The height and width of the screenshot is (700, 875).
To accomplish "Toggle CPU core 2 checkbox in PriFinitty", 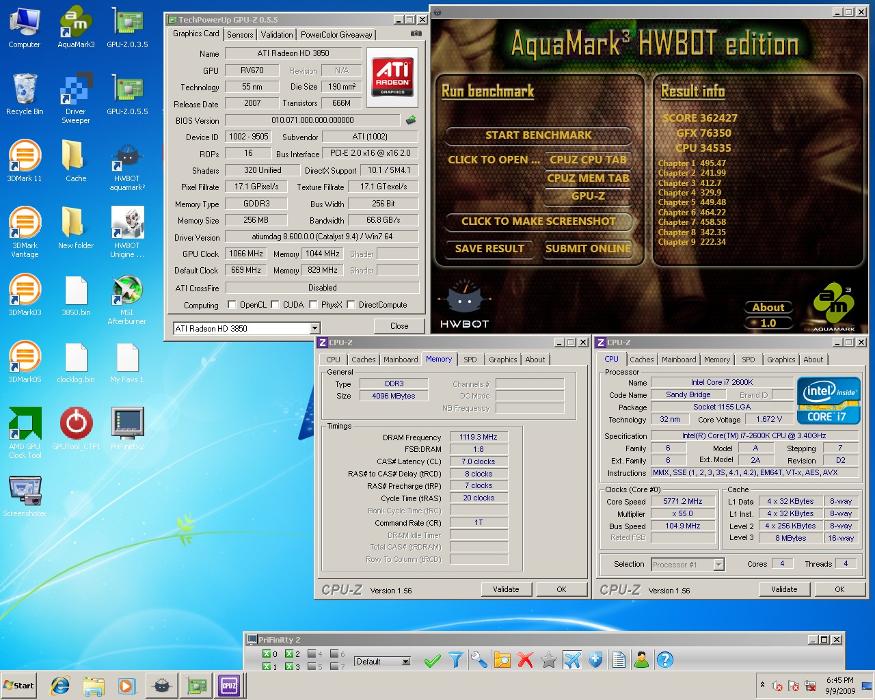I will coord(289,654).
